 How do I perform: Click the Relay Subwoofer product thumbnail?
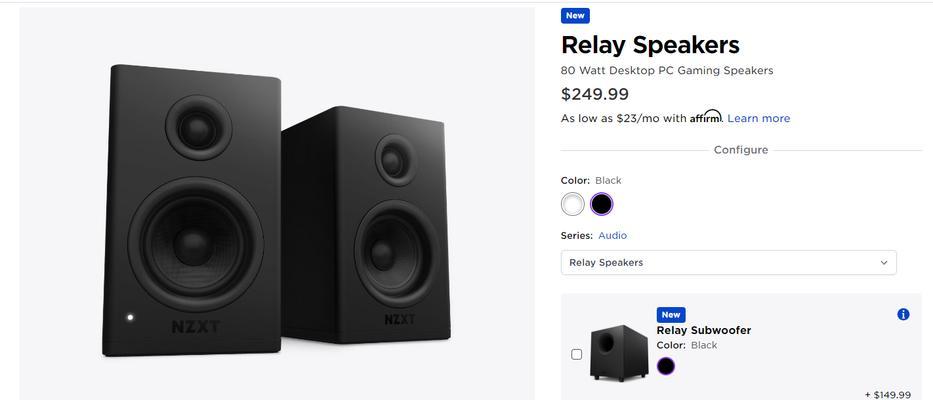pyautogui.click(x=619, y=352)
